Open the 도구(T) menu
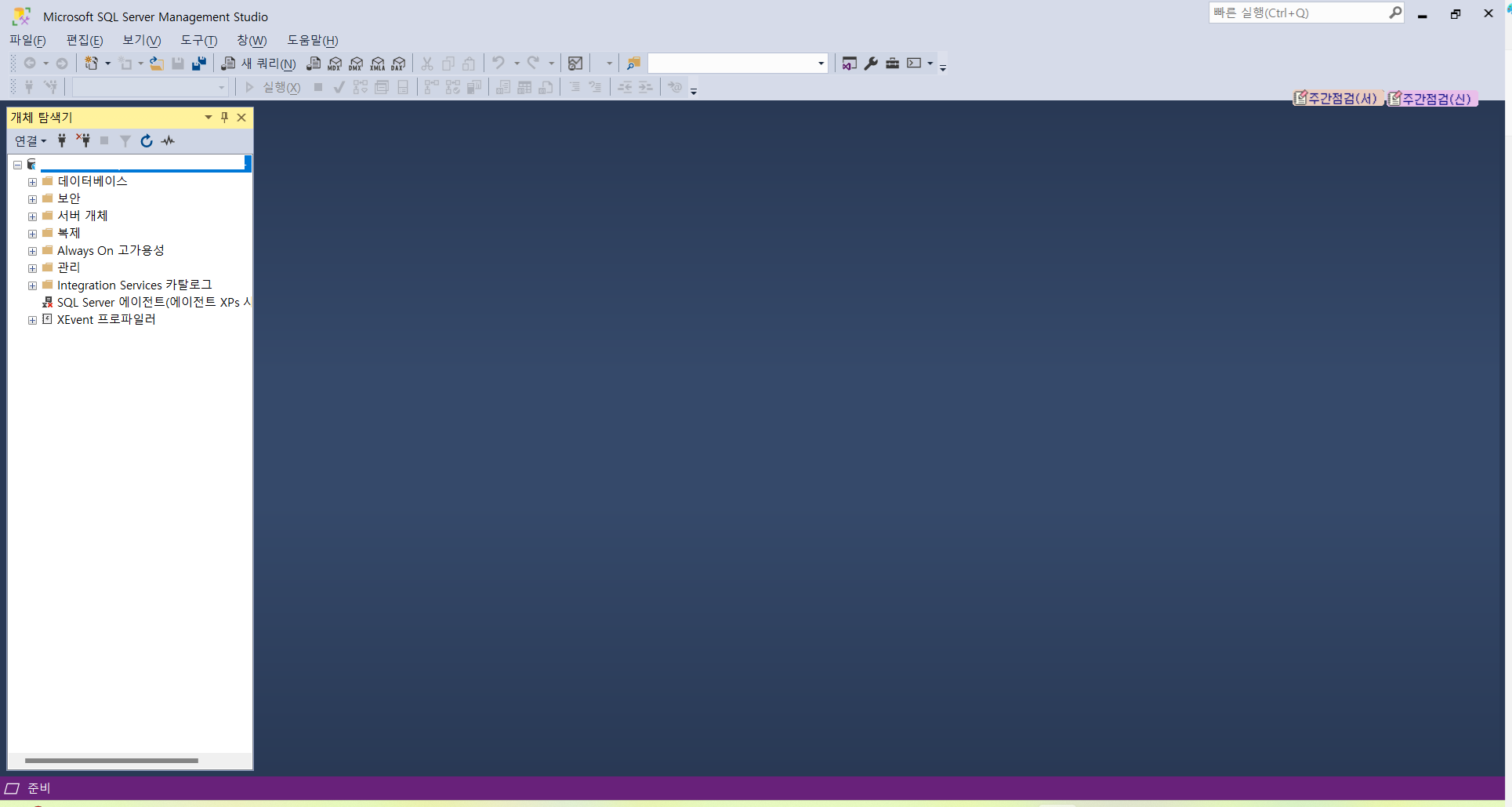Viewport: 1512px width, 807px height. tap(199, 40)
